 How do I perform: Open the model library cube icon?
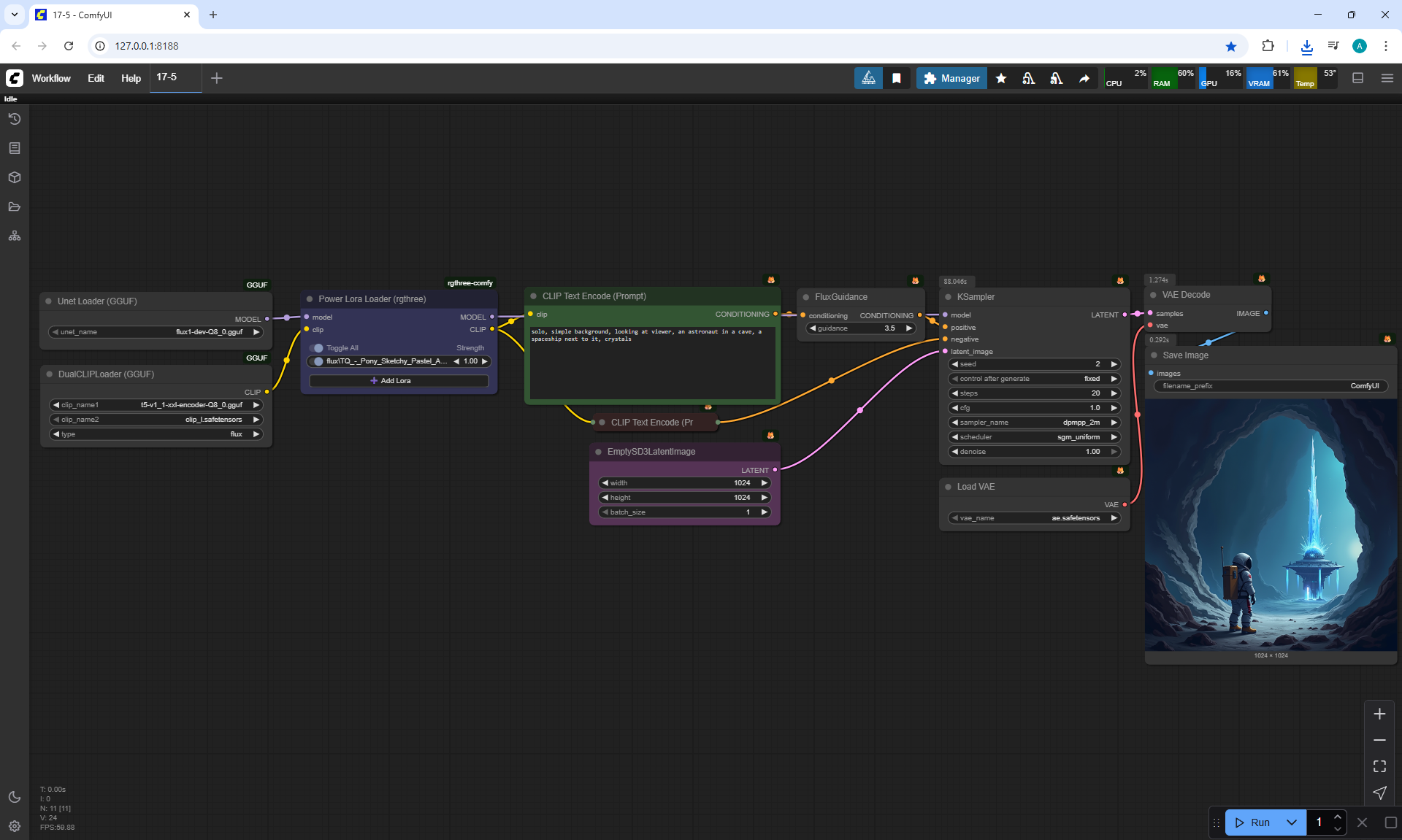coord(15,177)
